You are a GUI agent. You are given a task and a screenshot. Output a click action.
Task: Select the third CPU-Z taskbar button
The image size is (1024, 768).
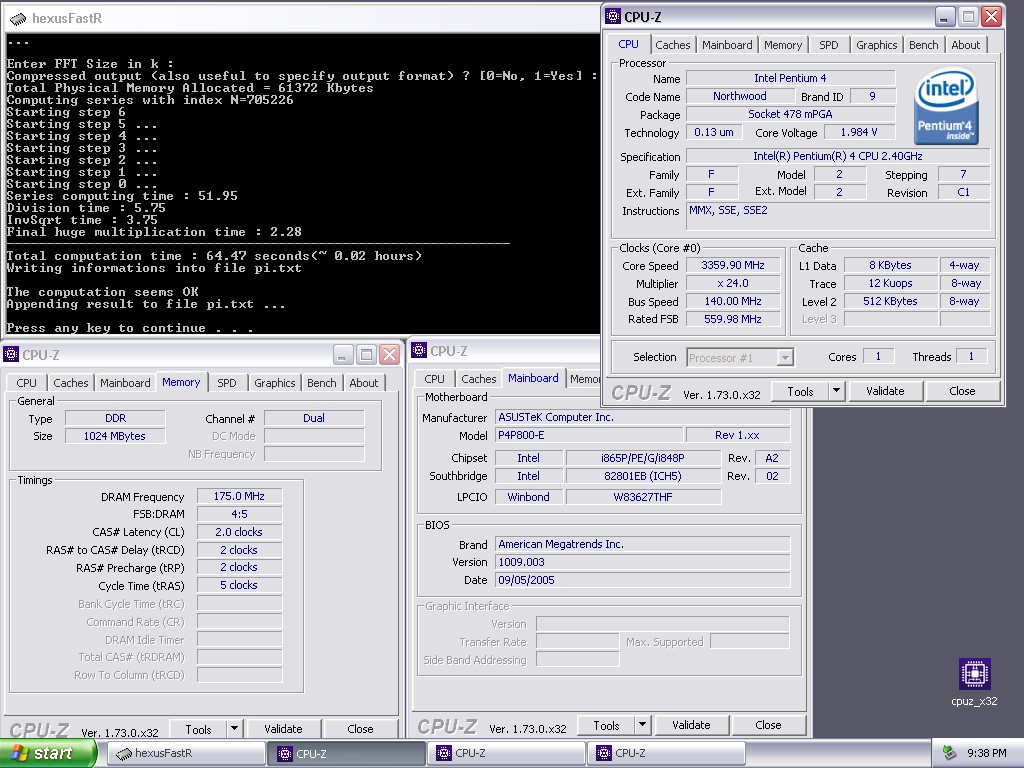[666, 753]
